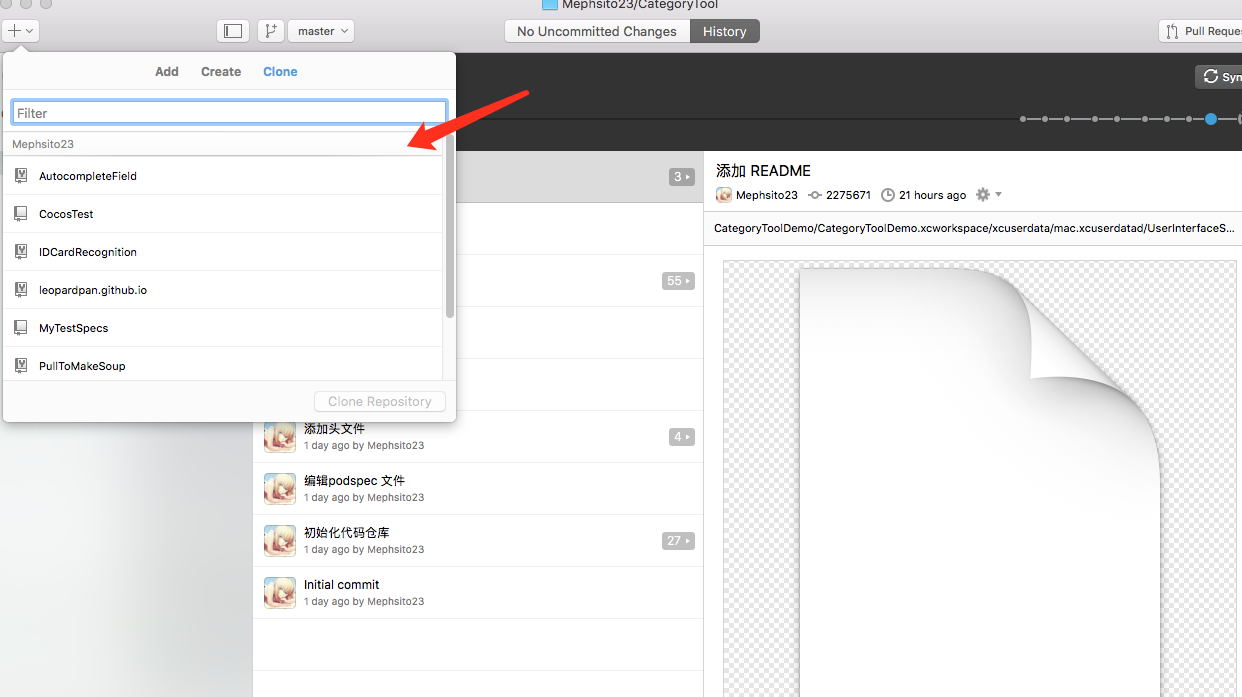Viewport: 1242px width, 697px height.
Task: Switch to the Create tab
Action: (x=221, y=72)
